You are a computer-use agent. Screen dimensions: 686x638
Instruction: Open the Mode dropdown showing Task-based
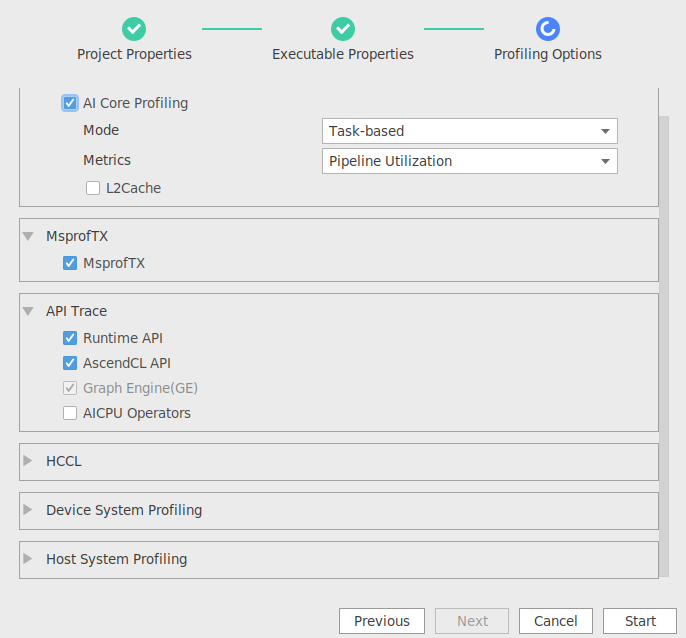(470, 131)
